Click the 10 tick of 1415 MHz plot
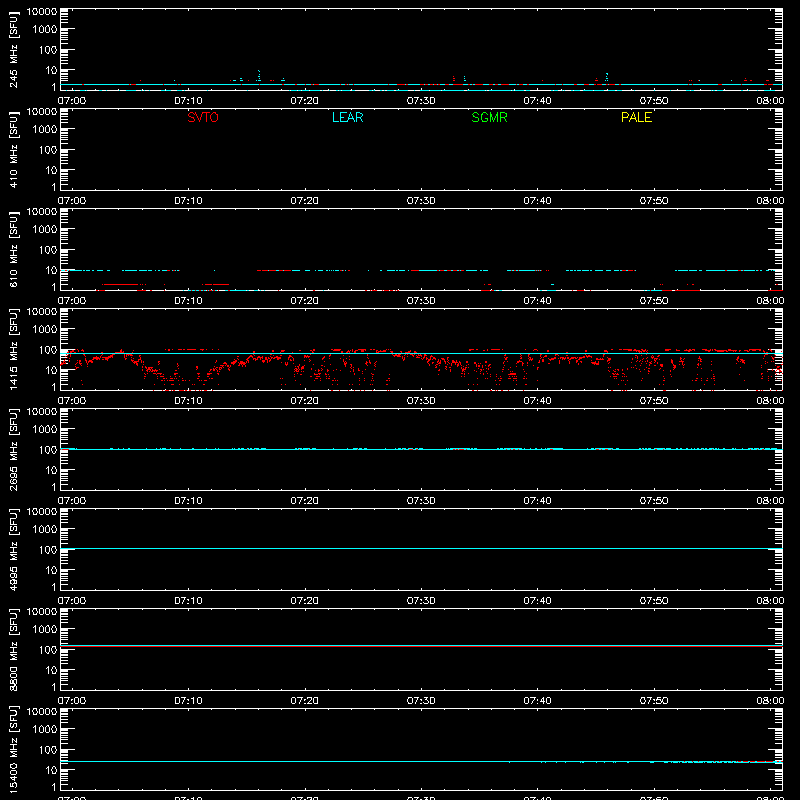 (51, 370)
